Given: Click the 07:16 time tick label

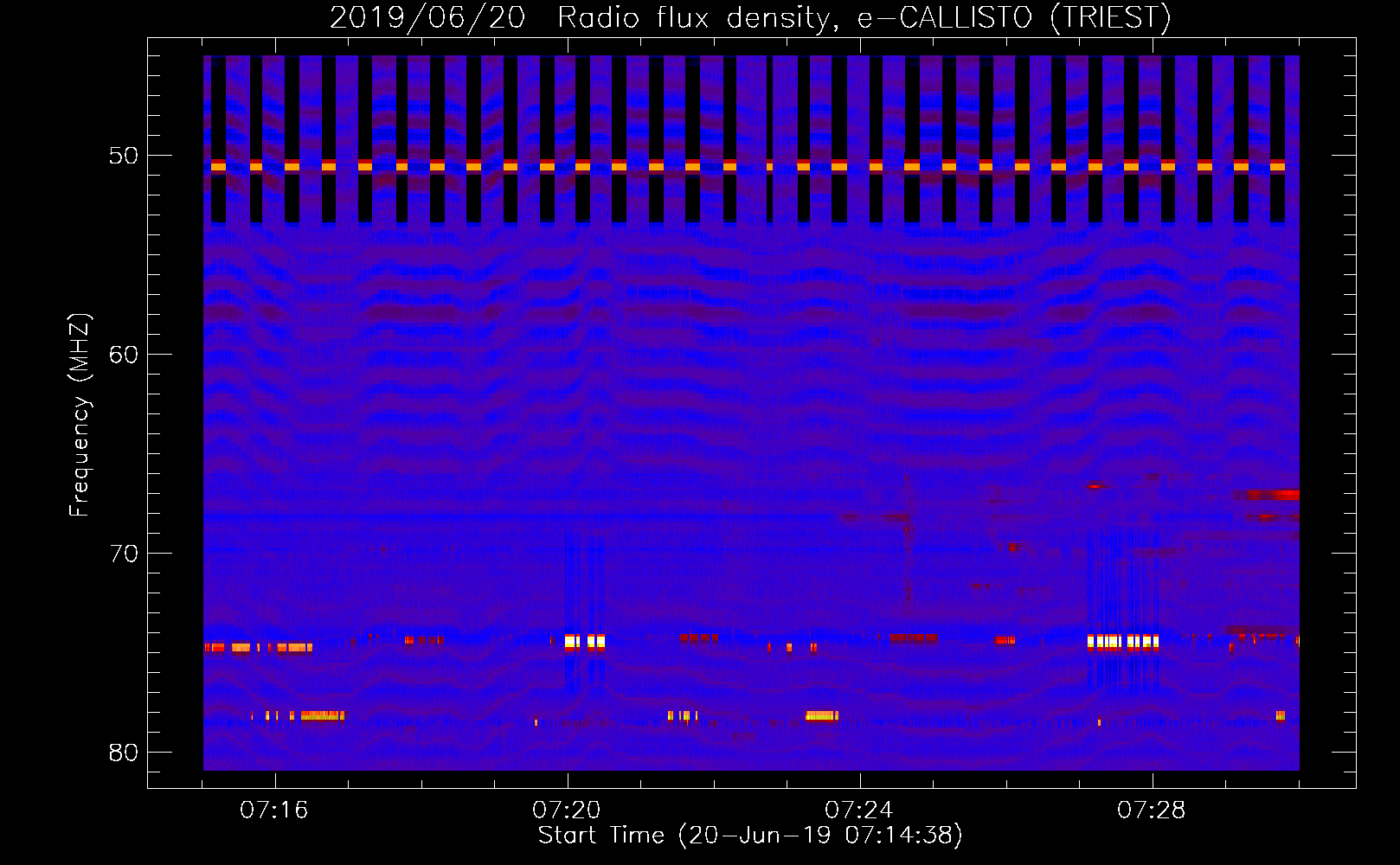Looking at the screenshot, I should click(x=274, y=811).
